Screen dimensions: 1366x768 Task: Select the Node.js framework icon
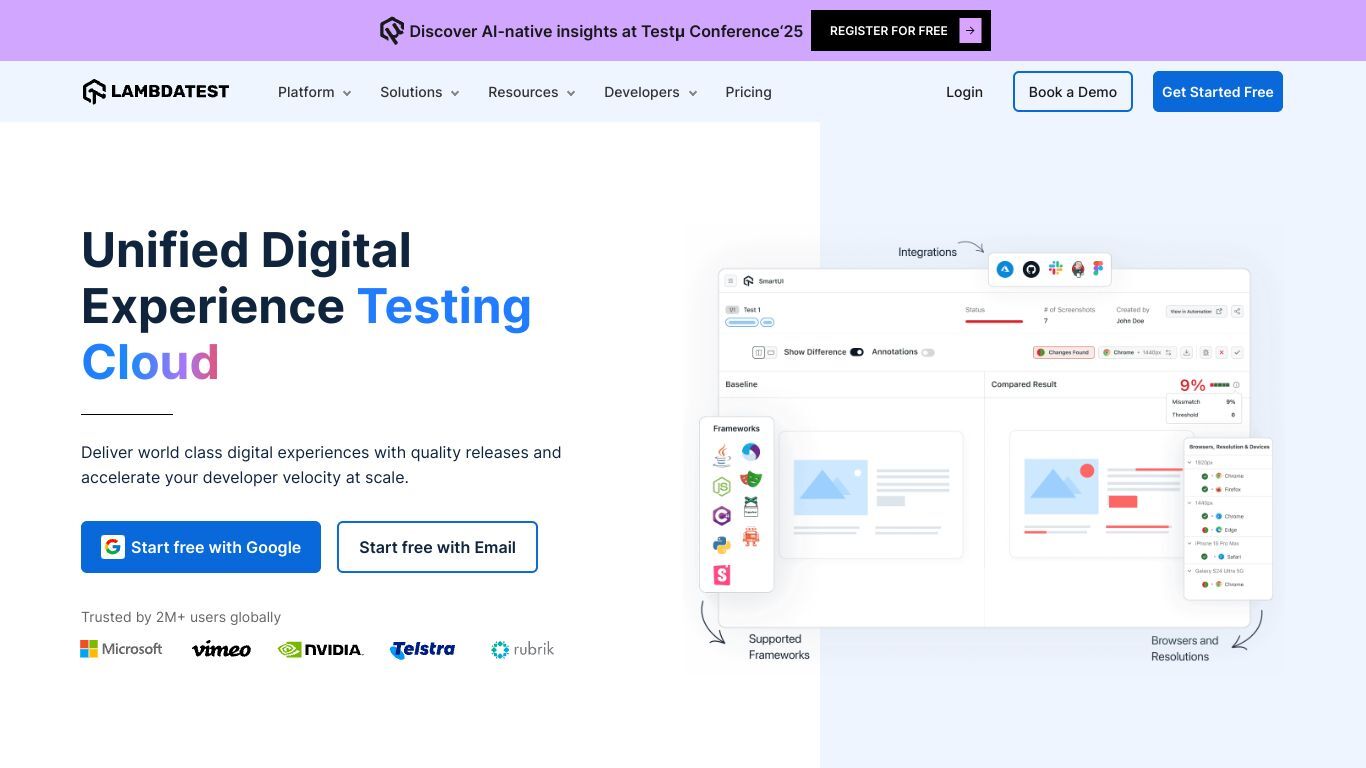click(722, 487)
